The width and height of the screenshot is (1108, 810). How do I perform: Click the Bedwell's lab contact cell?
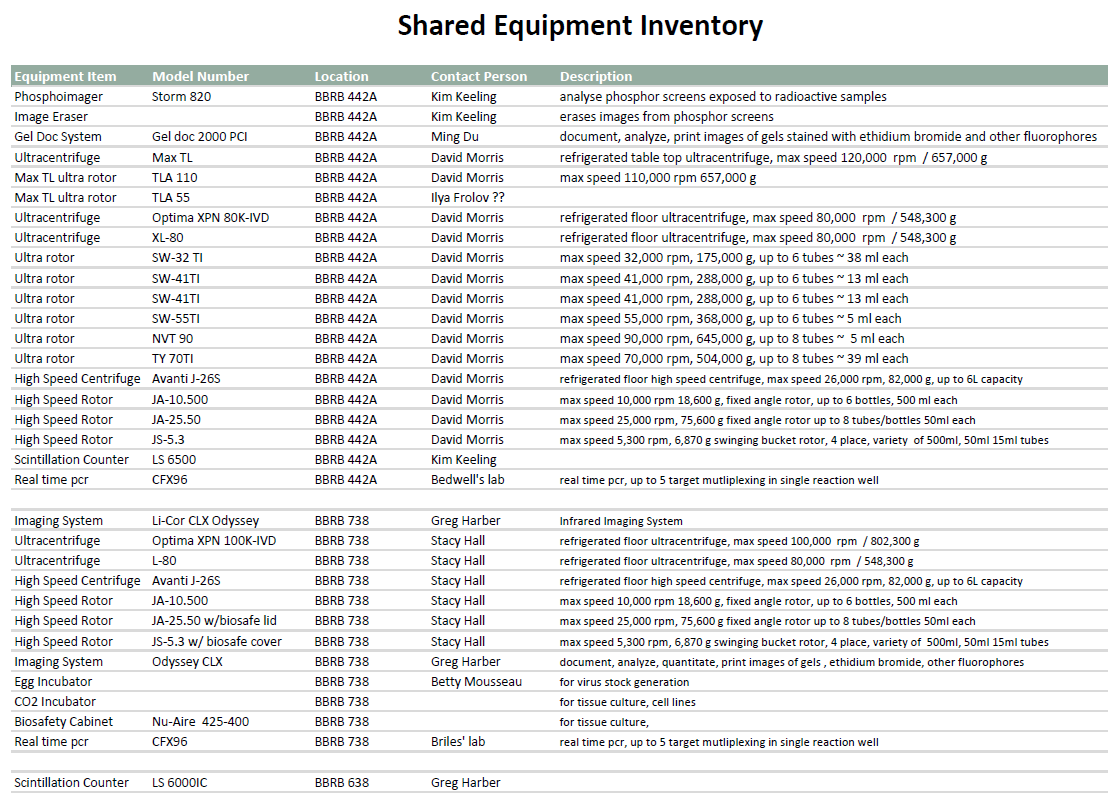pyautogui.click(x=467, y=480)
